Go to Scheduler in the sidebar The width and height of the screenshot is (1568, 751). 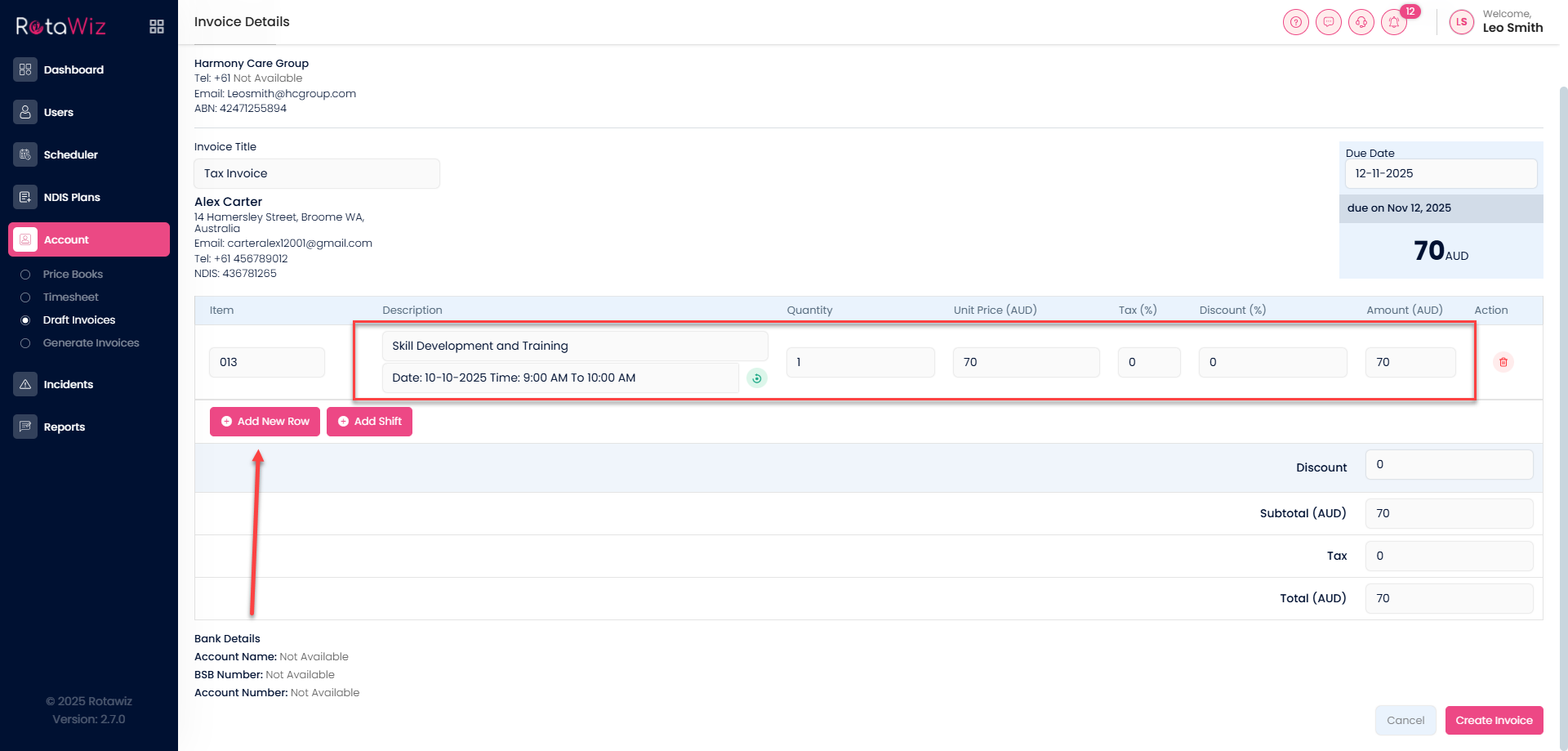(x=70, y=154)
